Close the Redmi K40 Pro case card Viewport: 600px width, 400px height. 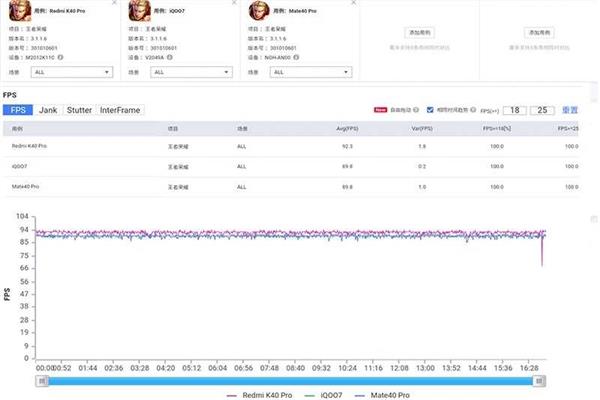click(114, 2)
